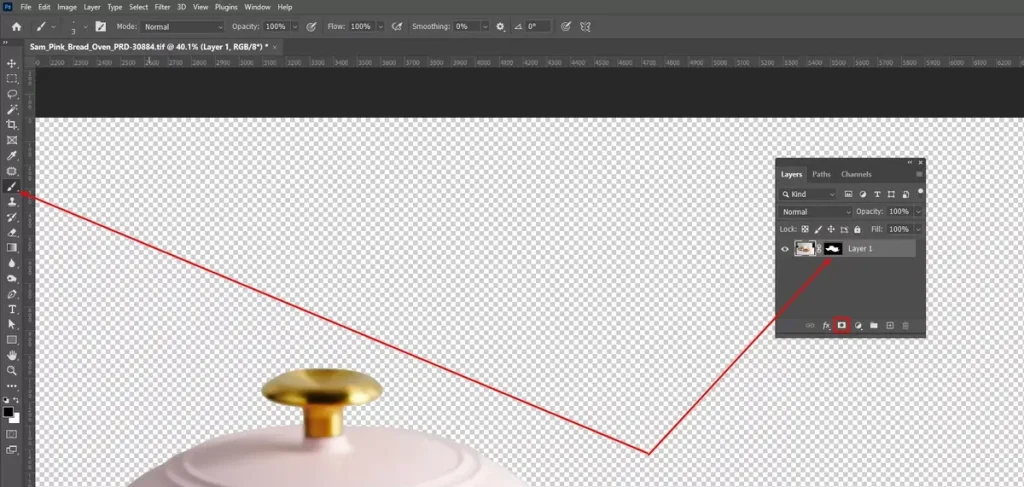Image resolution: width=1024 pixels, height=487 pixels.
Task: Click the symmetry butterfly icon
Action: pos(585,27)
